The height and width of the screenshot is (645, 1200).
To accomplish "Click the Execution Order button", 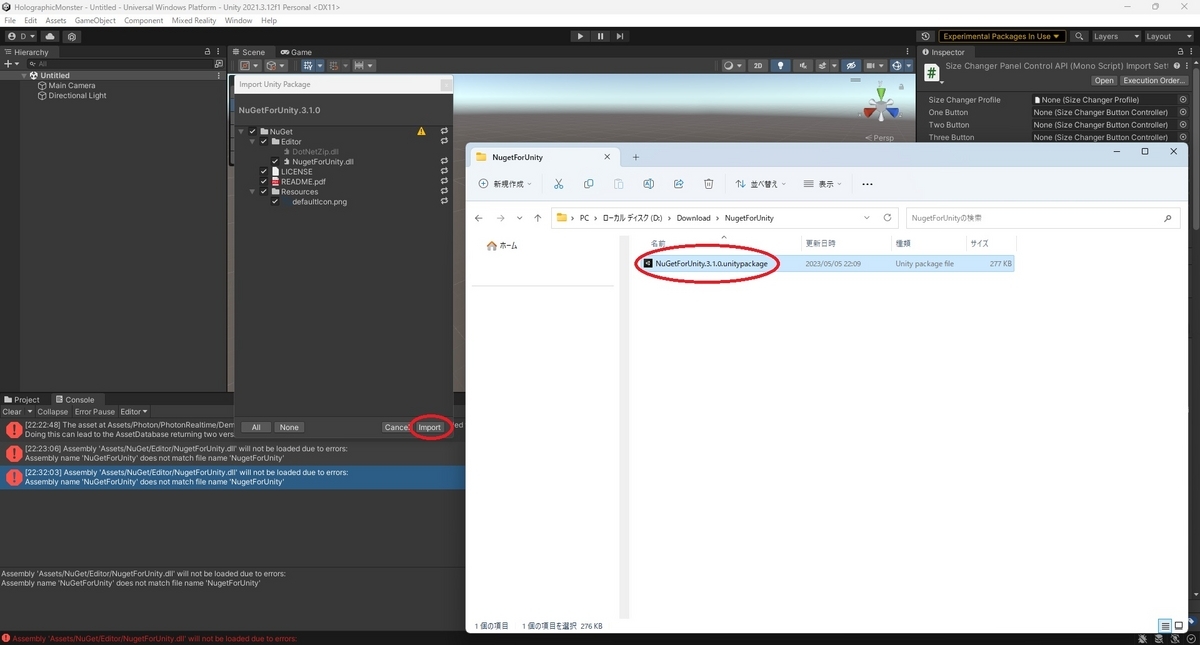I will coord(1153,80).
